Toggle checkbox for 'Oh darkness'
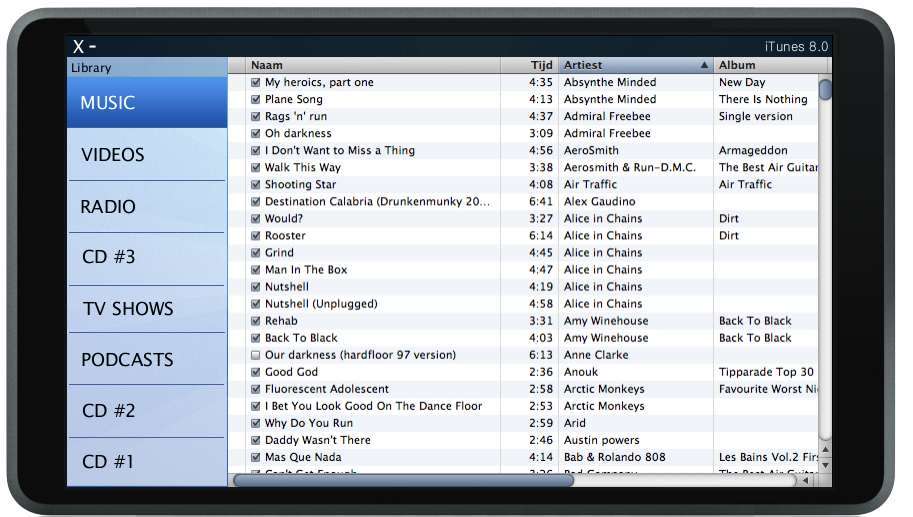Image resolution: width=913 pixels, height=517 pixels. (x=256, y=133)
